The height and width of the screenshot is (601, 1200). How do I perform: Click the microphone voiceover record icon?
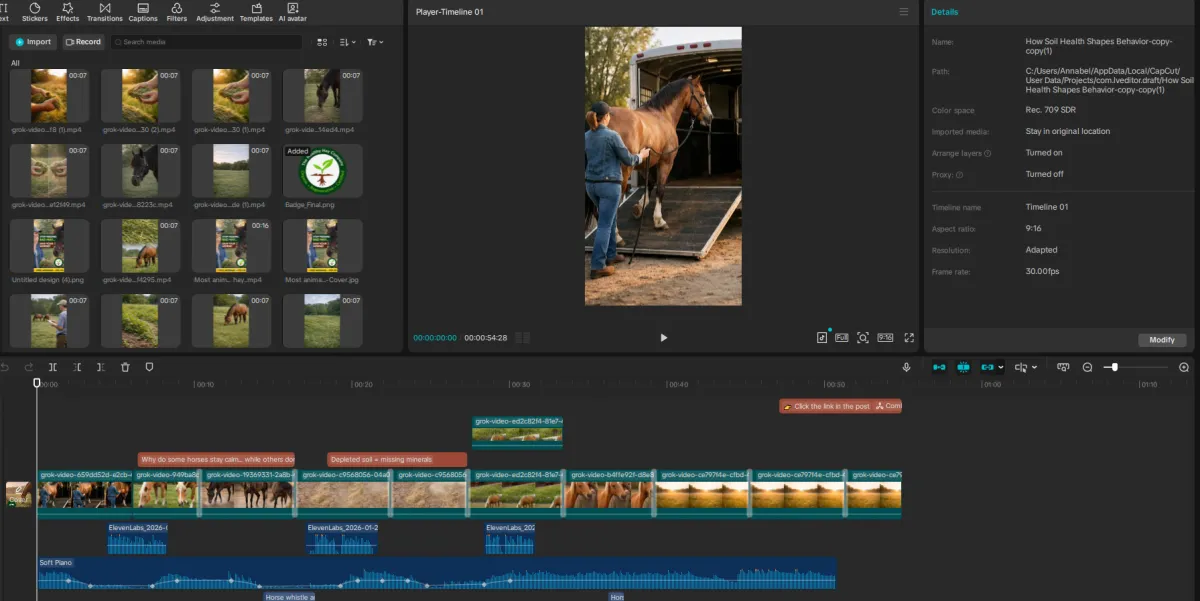pyautogui.click(x=906, y=367)
